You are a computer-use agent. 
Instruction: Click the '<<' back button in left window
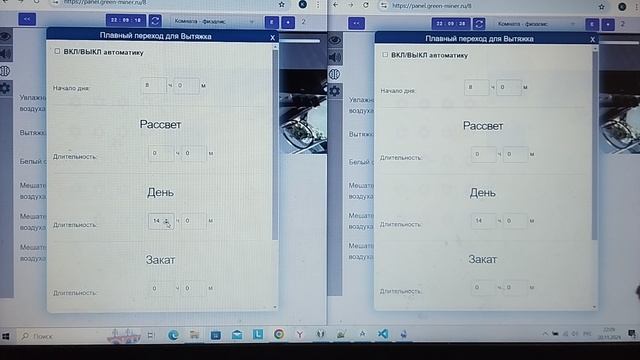click(27, 19)
